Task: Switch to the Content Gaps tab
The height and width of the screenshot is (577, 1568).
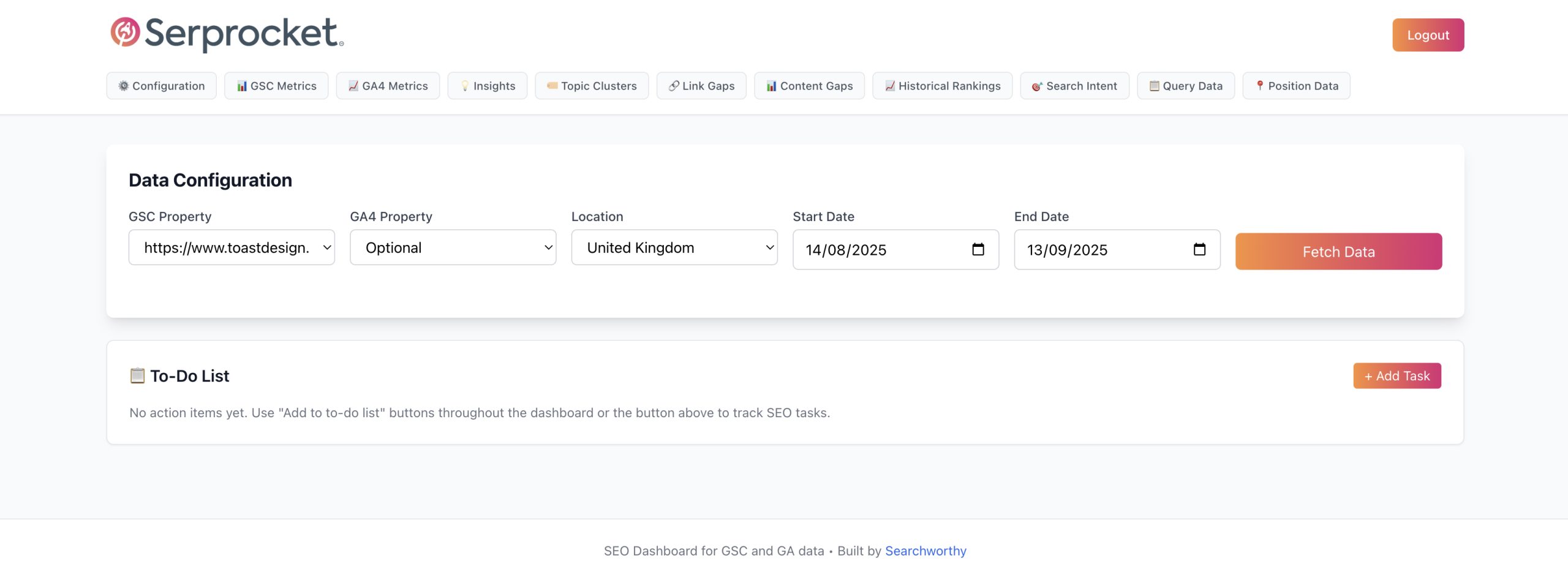Action: click(x=809, y=86)
